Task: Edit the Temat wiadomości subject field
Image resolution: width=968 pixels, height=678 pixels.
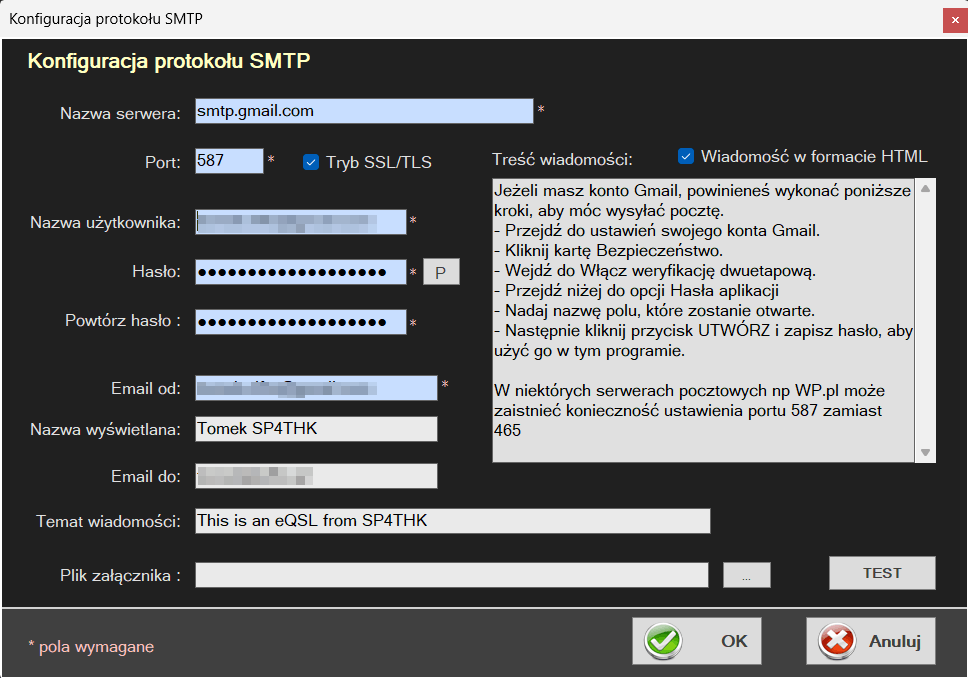Action: click(452, 521)
